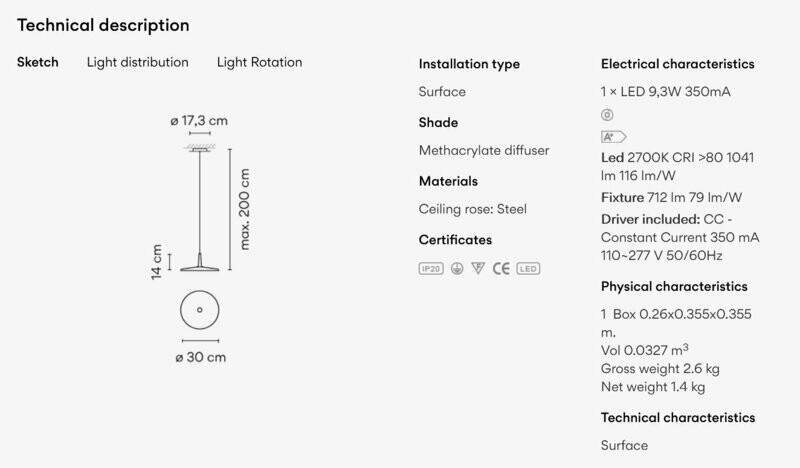The image size is (800, 468).
Task: Click the A+ energy class label icon
Action: click(613, 137)
